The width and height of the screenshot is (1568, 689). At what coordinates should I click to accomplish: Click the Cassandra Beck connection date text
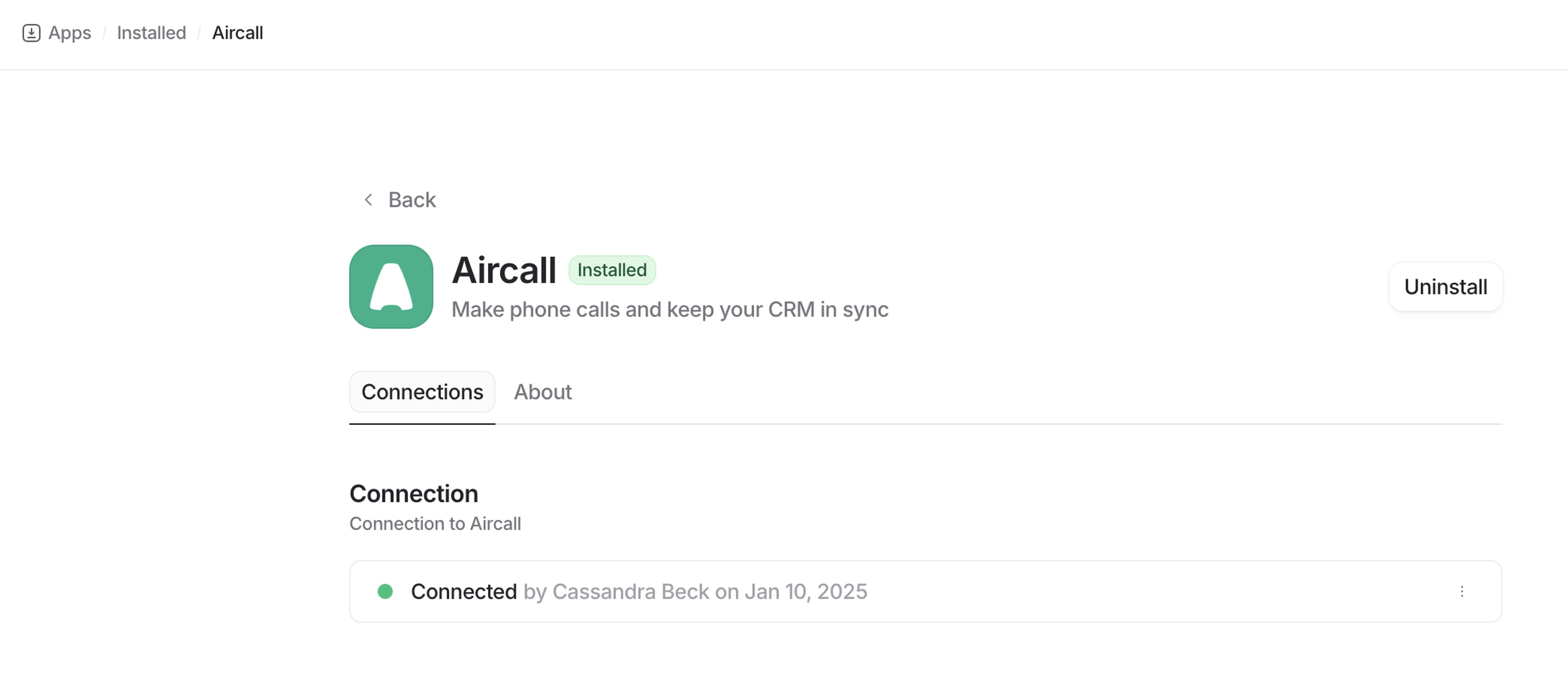[x=695, y=591]
